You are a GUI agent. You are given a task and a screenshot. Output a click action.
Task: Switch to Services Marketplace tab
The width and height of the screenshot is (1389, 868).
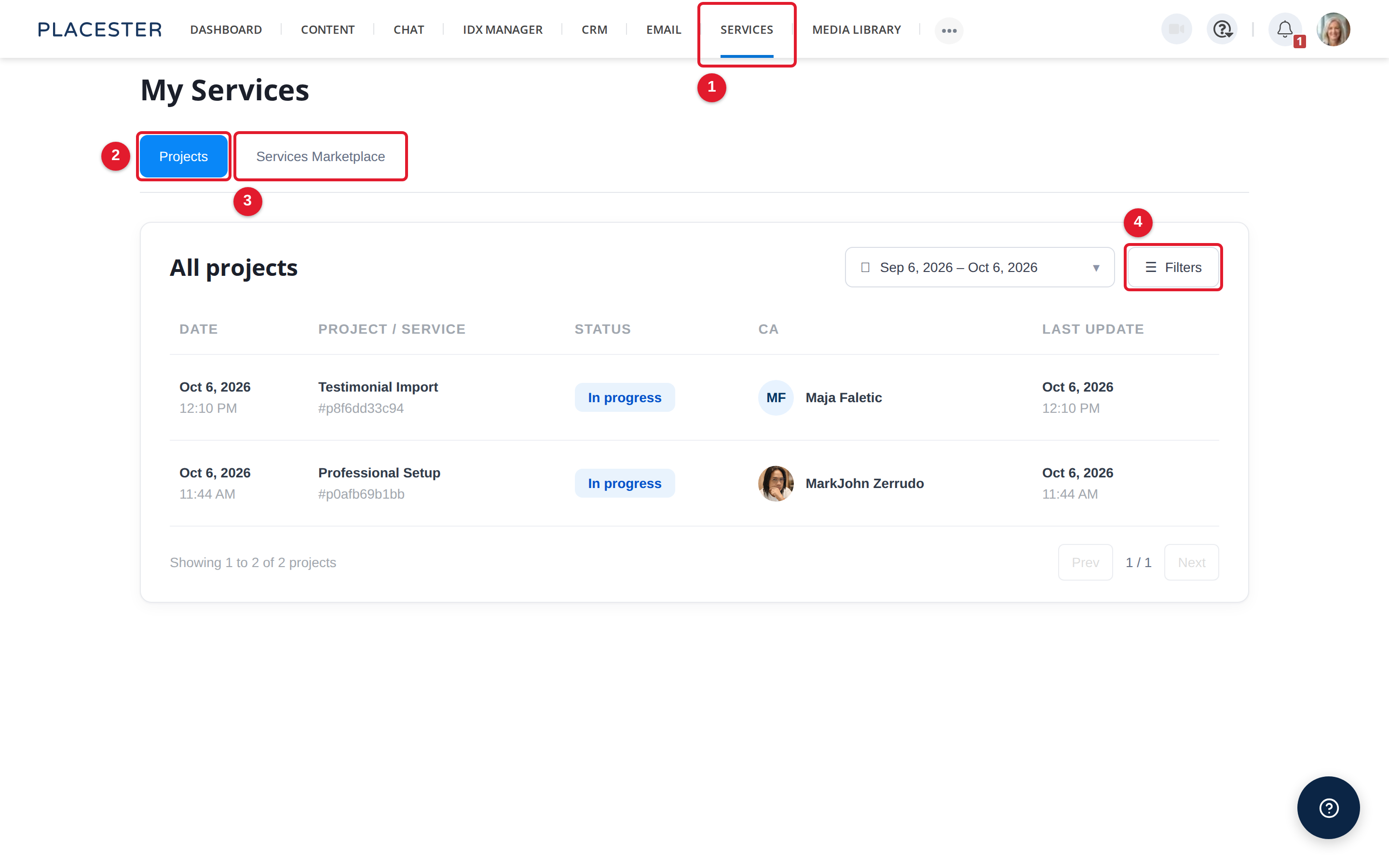[x=320, y=156]
